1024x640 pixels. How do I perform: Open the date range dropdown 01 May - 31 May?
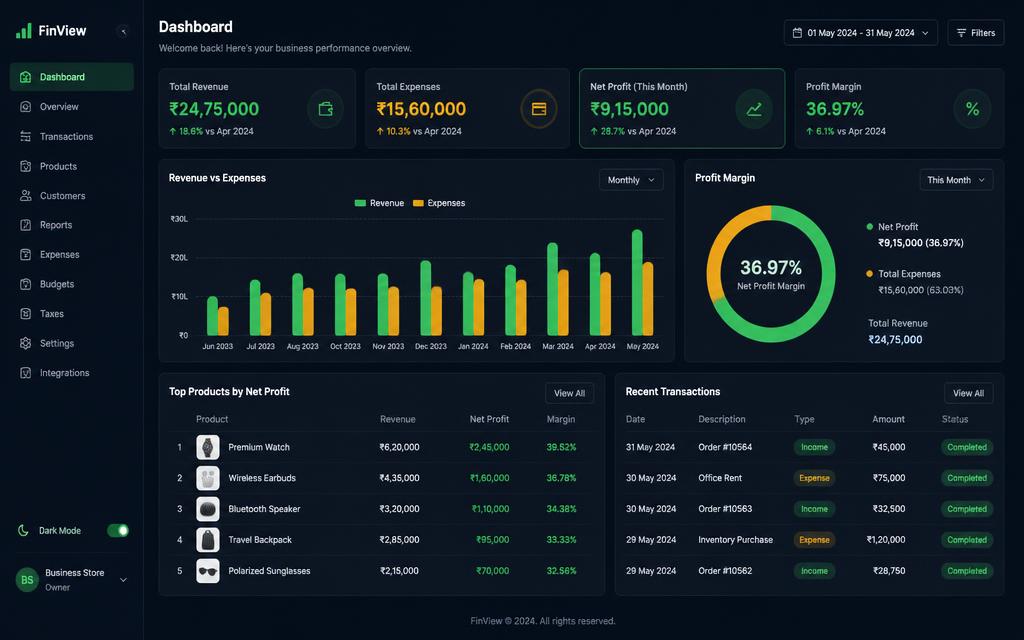pyautogui.click(x=861, y=33)
